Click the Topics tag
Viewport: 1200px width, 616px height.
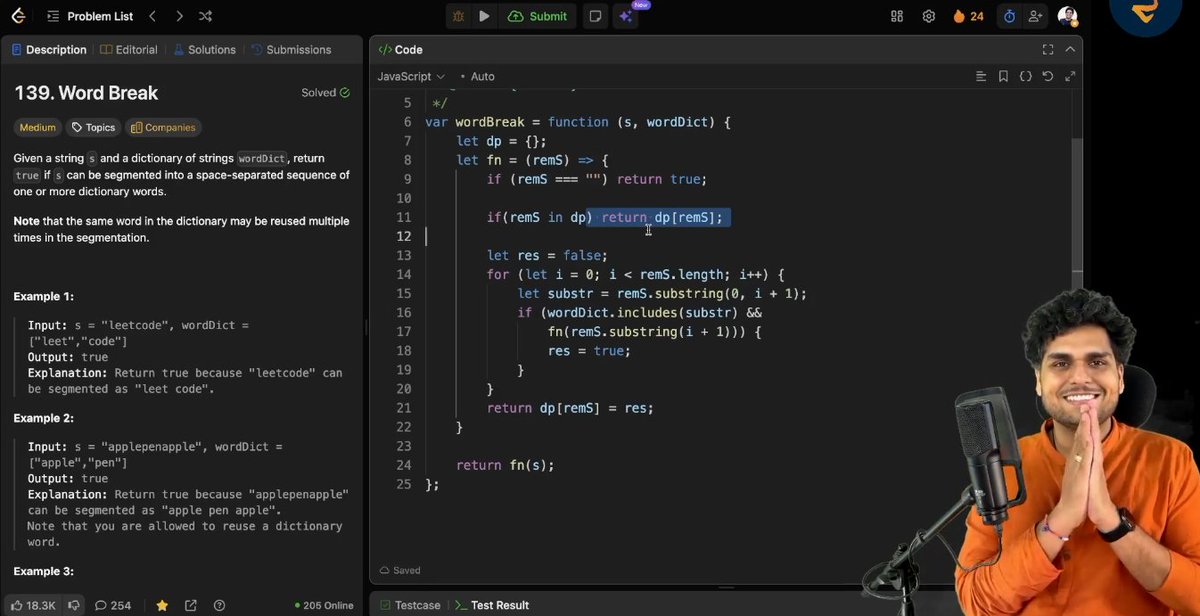tap(93, 127)
